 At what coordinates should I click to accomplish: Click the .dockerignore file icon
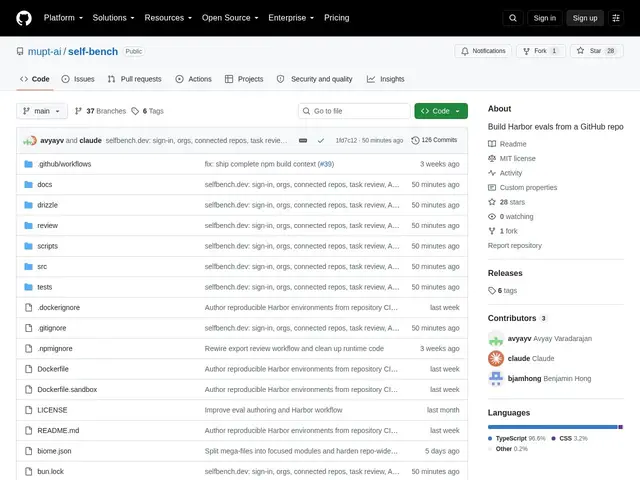coord(28,307)
